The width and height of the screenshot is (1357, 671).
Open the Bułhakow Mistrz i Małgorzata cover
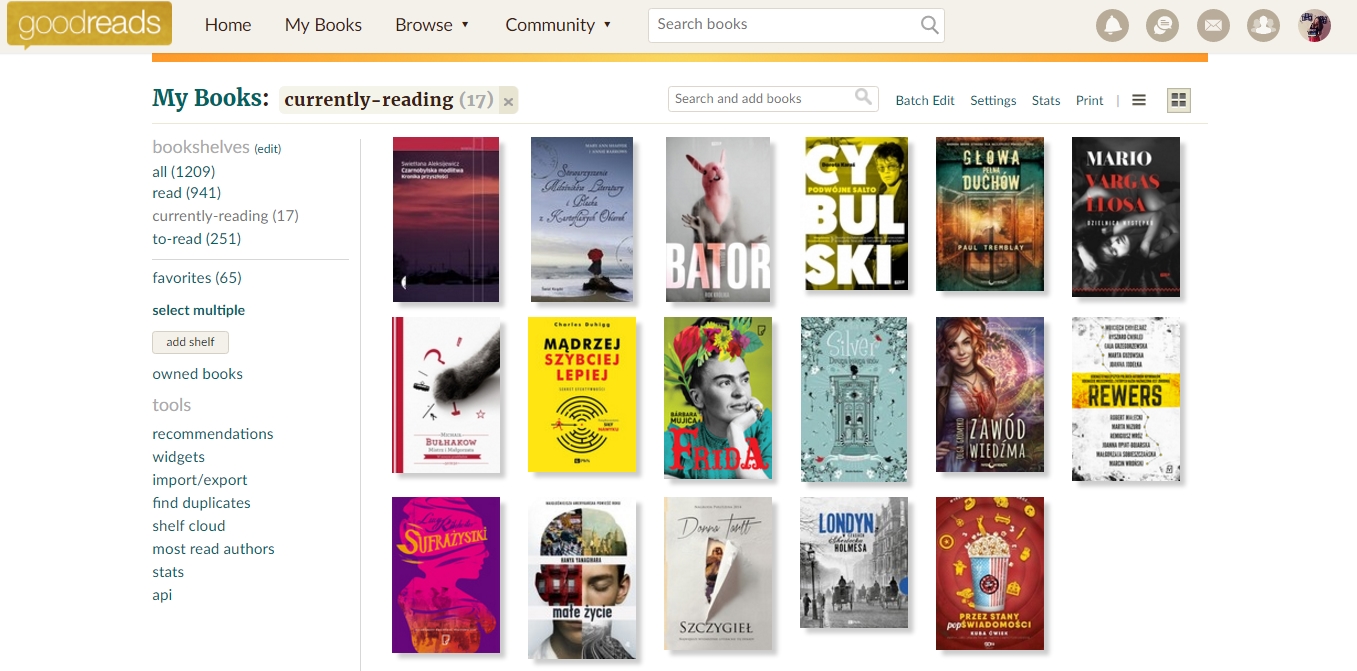446,395
